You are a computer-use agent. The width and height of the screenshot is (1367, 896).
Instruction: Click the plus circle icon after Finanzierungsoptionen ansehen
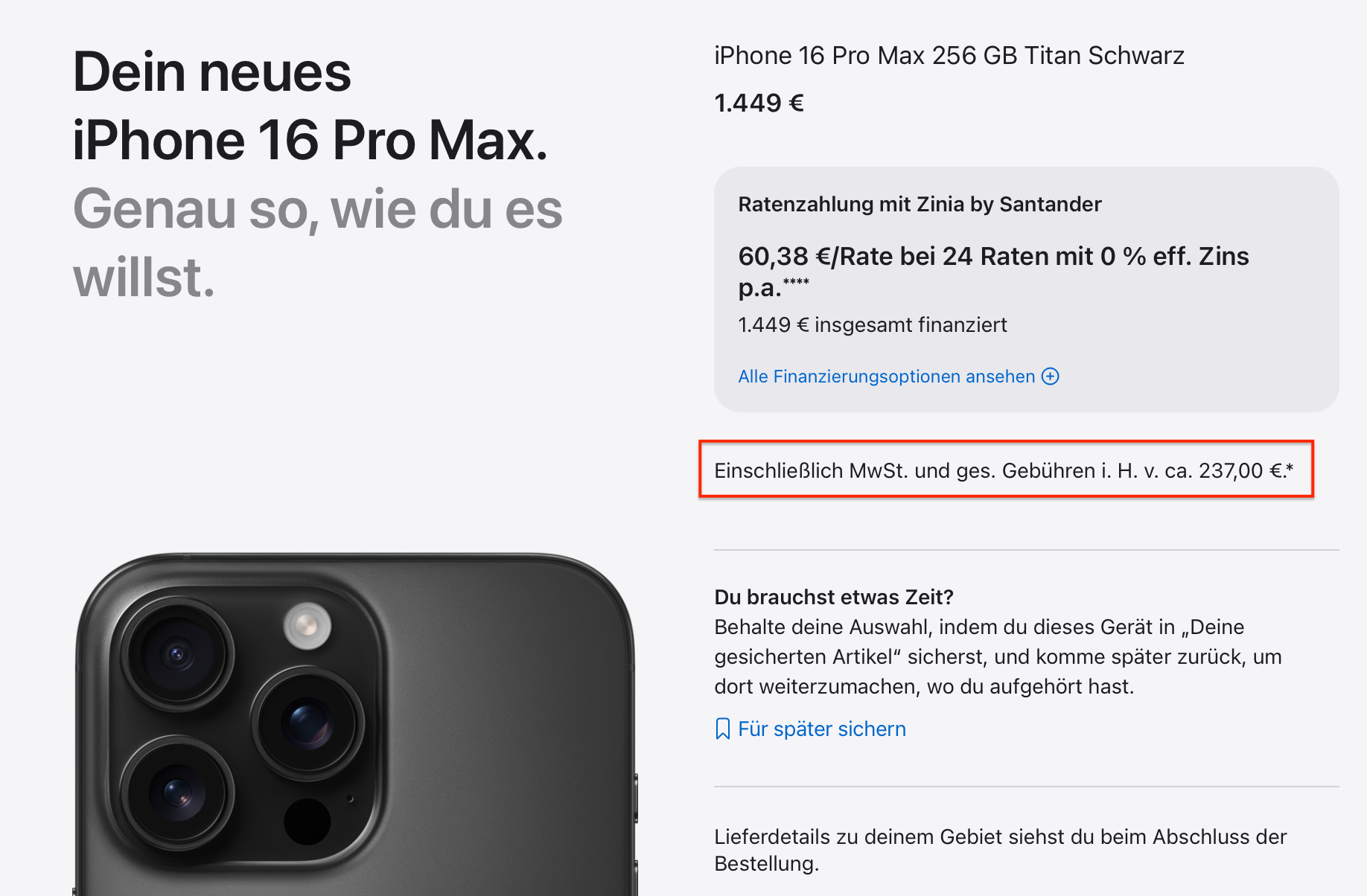pos(1050,377)
